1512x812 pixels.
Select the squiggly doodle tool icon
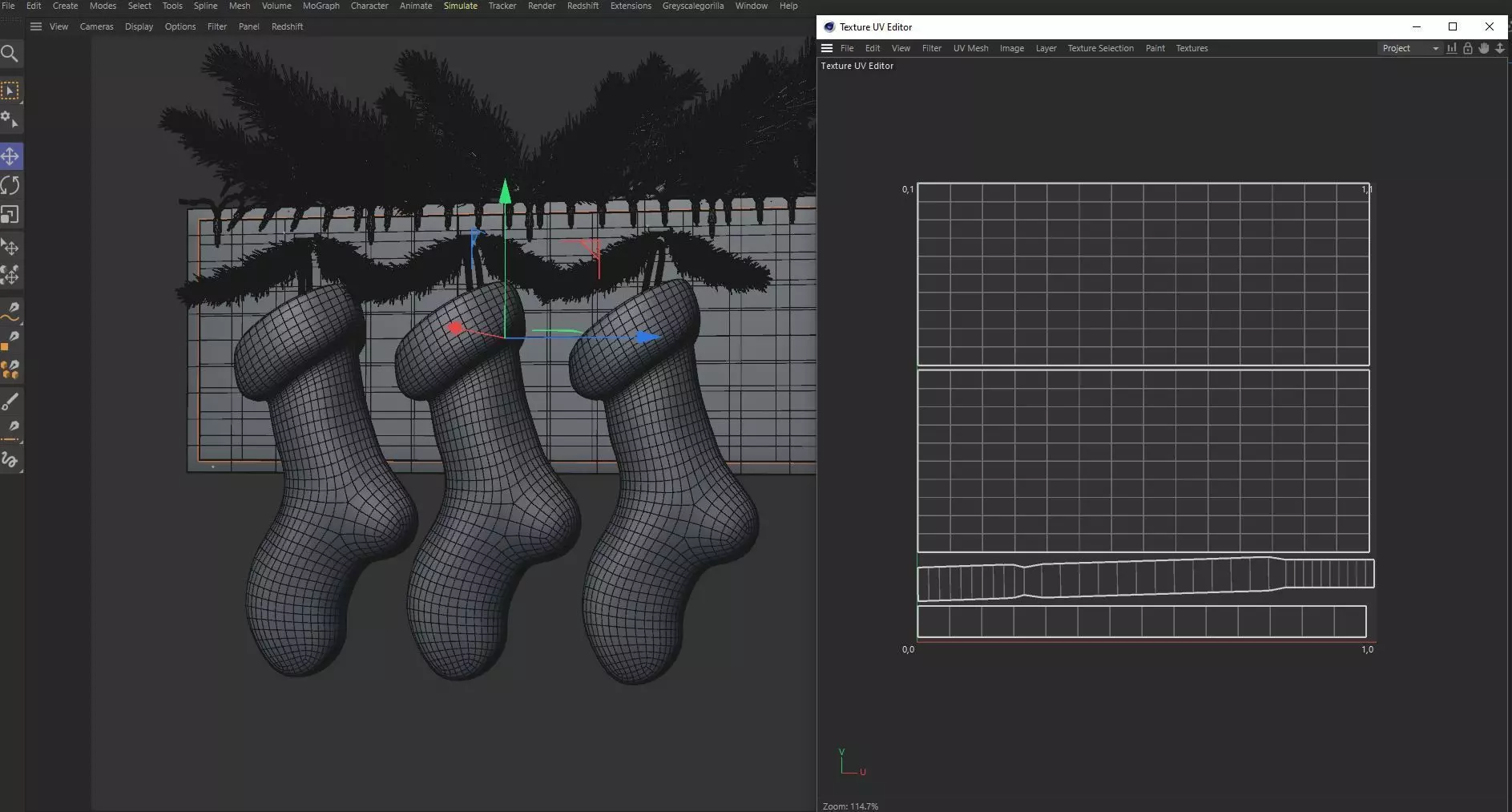[10, 460]
